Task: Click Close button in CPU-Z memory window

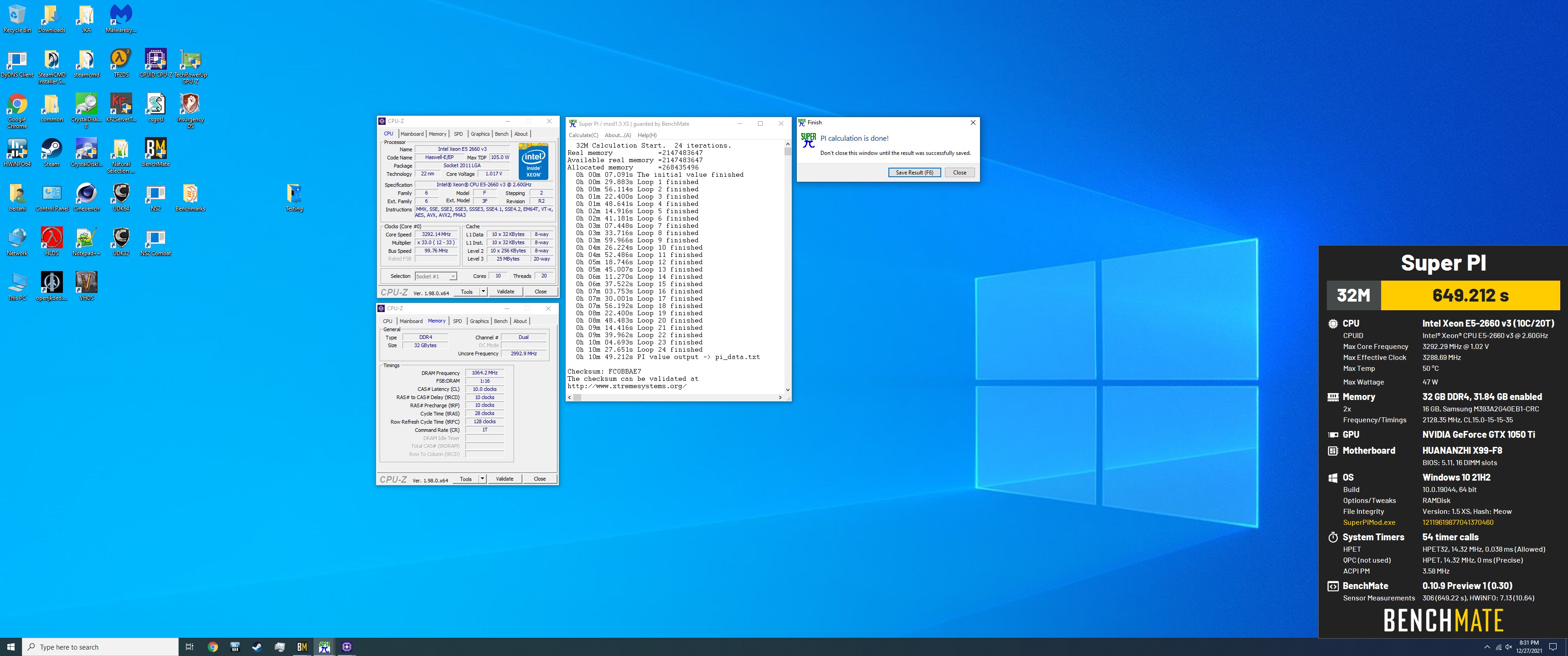Action: (540, 479)
